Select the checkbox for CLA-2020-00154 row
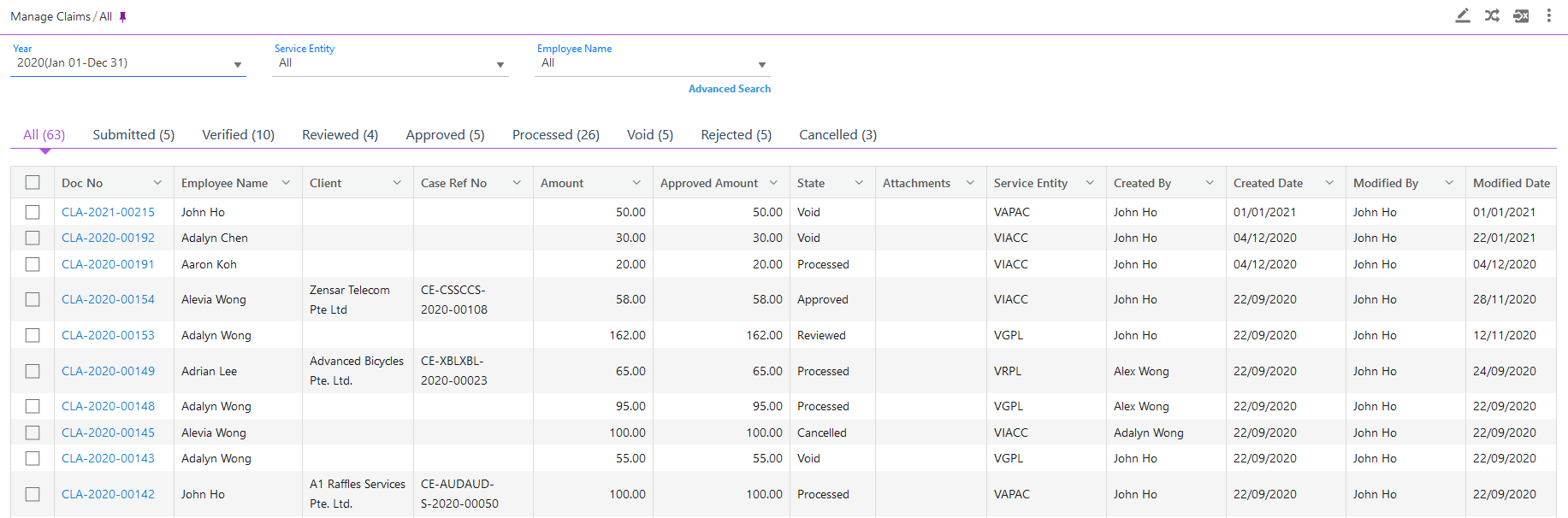Screen dimensions: 1568x518 33,299
